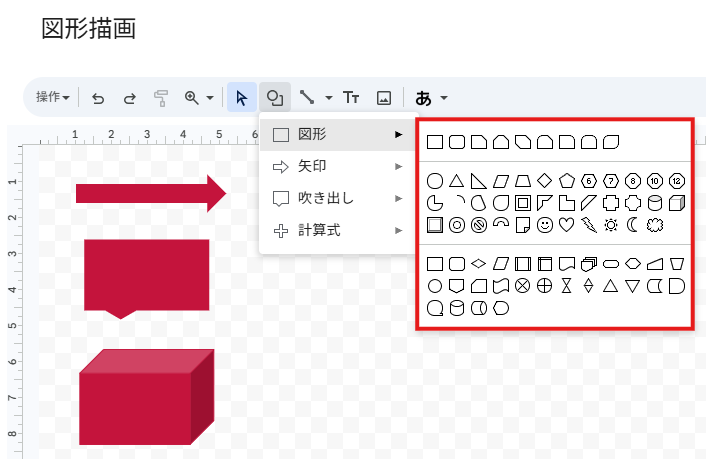Choose the pentagon shape
706x459 pixels.
567,181
